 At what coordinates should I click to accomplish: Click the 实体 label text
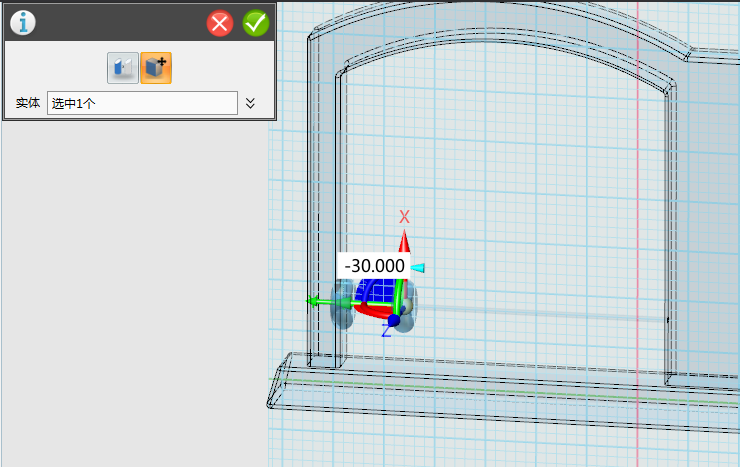click(x=28, y=103)
